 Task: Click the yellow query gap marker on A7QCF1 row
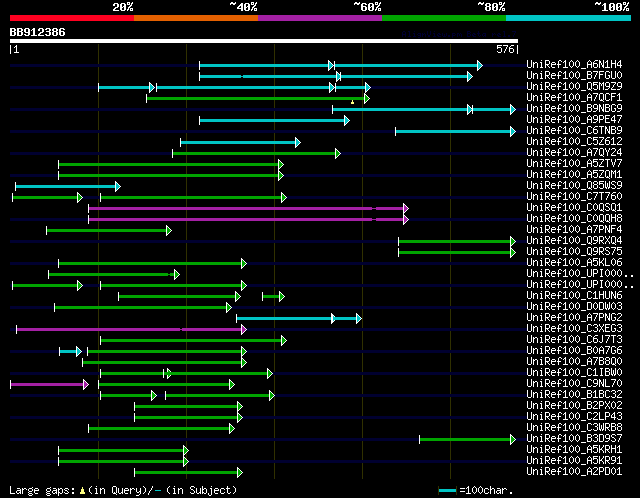[x=352, y=102]
